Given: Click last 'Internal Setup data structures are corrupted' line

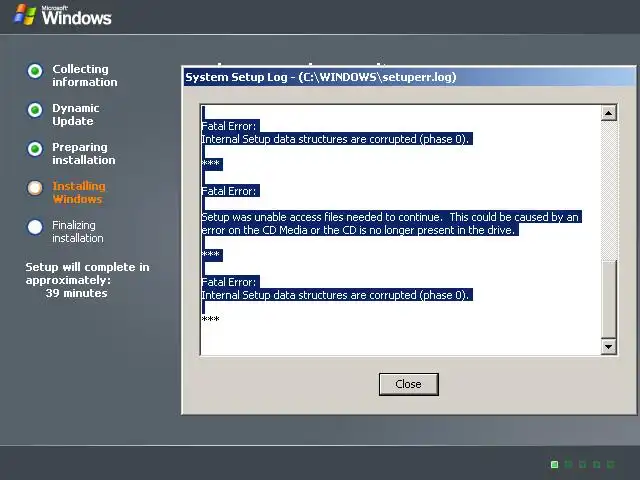Looking at the screenshot, I should 335,295.
